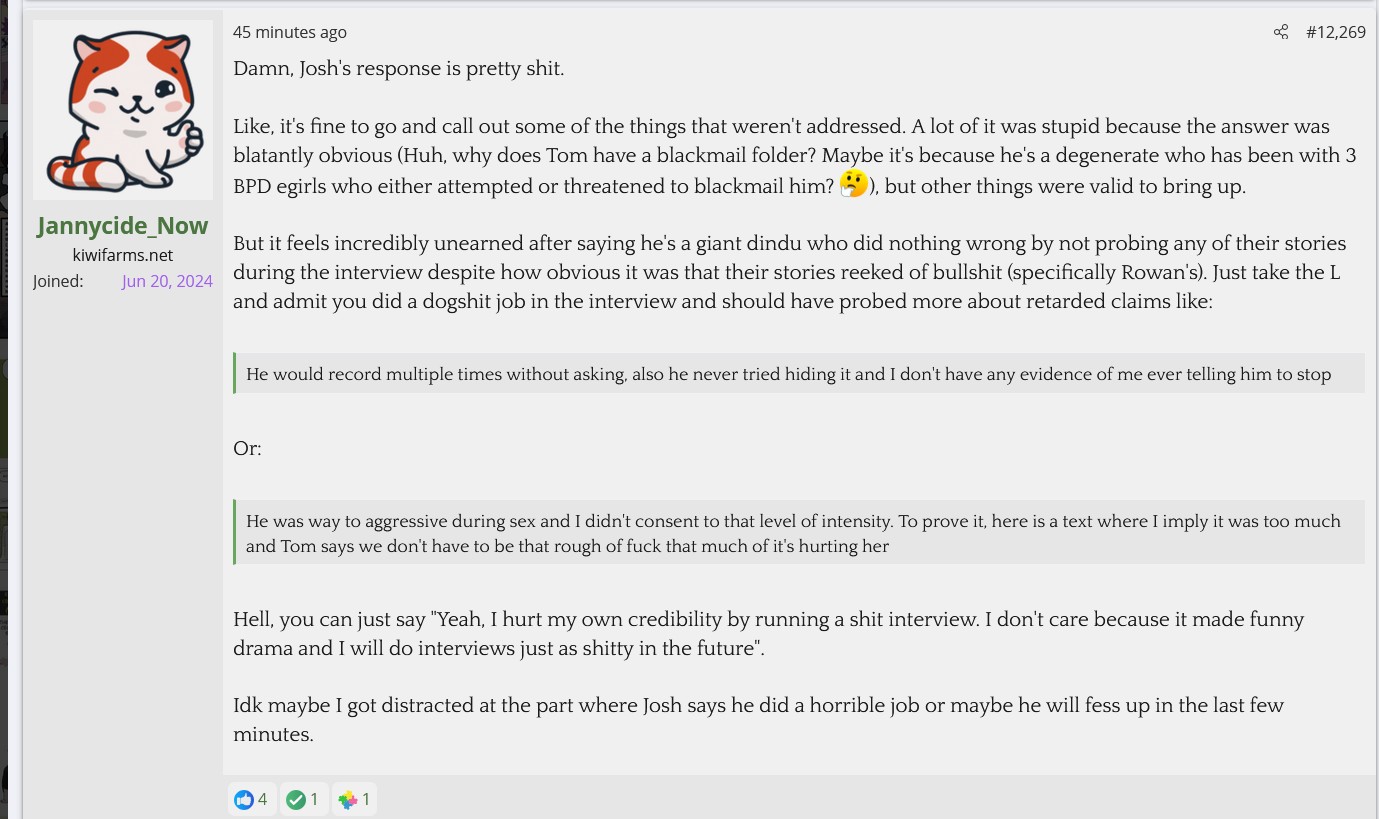Click the count beside the puzzle reaction
1379x819 pixels.
tap(366, 799)
